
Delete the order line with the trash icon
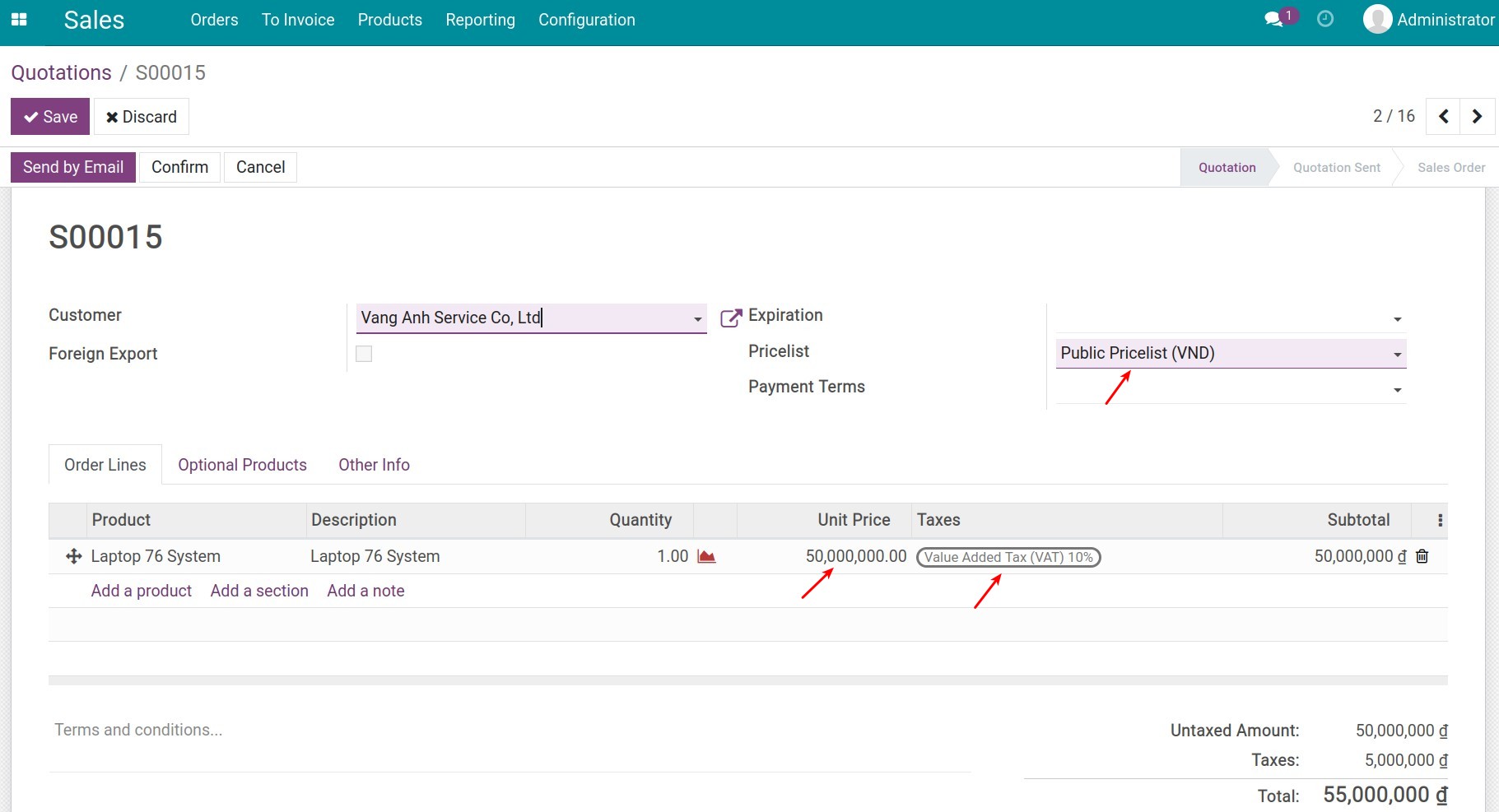1422,556
